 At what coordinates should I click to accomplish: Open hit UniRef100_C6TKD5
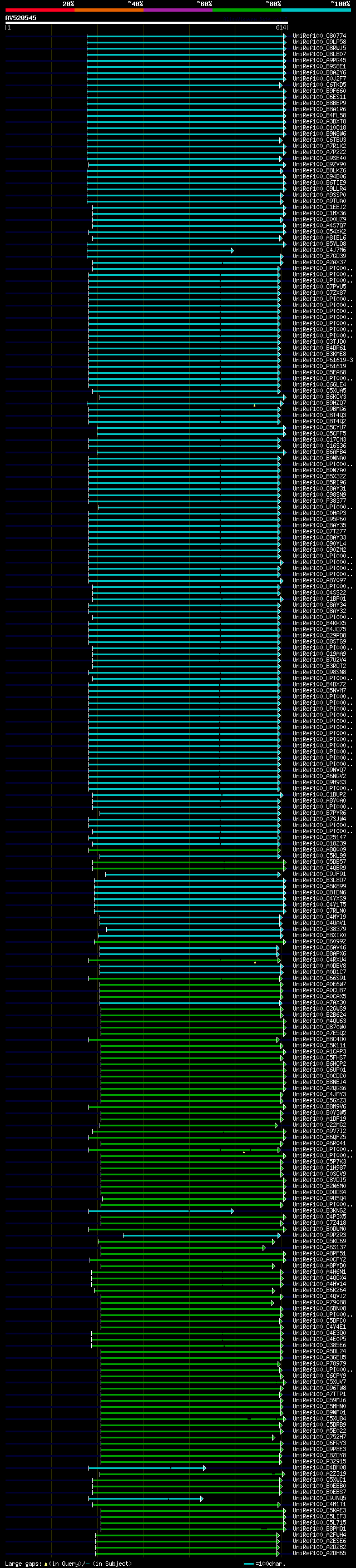pos(319,85)
